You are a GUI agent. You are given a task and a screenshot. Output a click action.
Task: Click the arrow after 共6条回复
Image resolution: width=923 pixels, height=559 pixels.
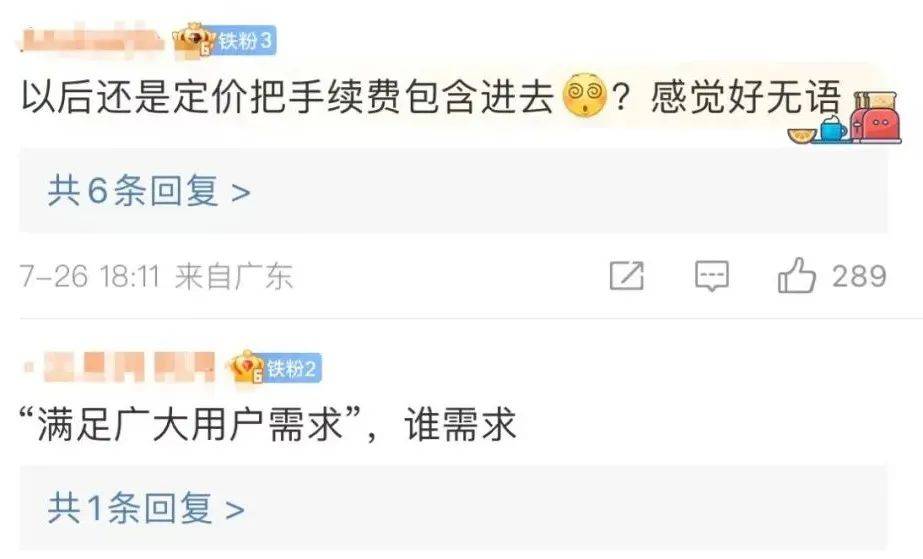tap(241, 192)
